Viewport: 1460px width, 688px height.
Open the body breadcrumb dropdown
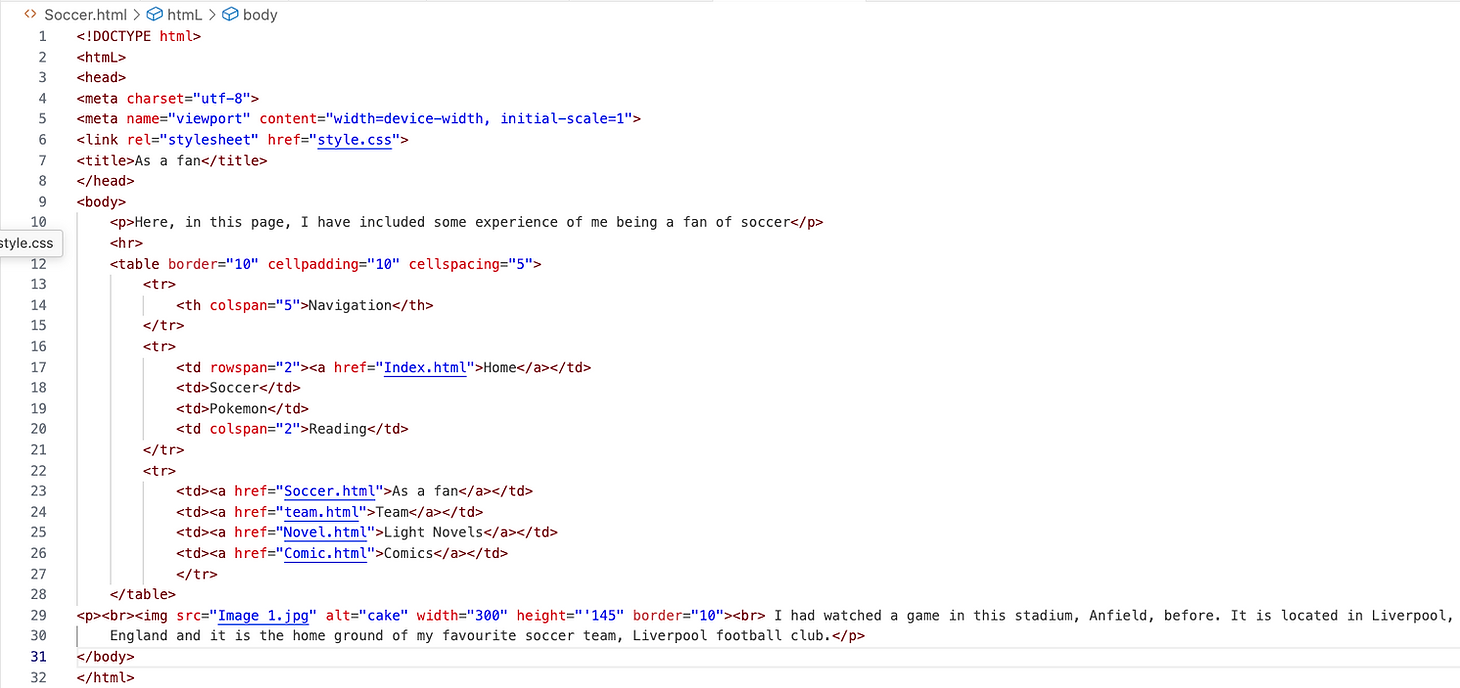coord(258,14)
